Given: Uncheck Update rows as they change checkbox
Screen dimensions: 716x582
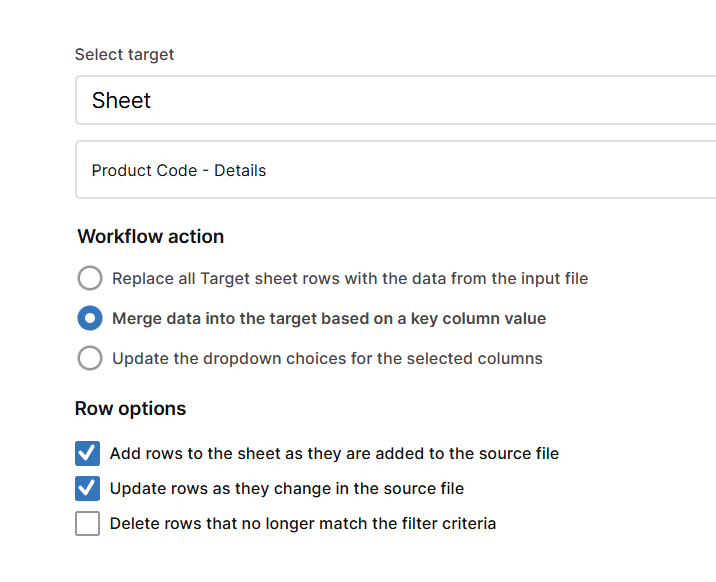Looking at the screenshot, I should click(88, 488).
